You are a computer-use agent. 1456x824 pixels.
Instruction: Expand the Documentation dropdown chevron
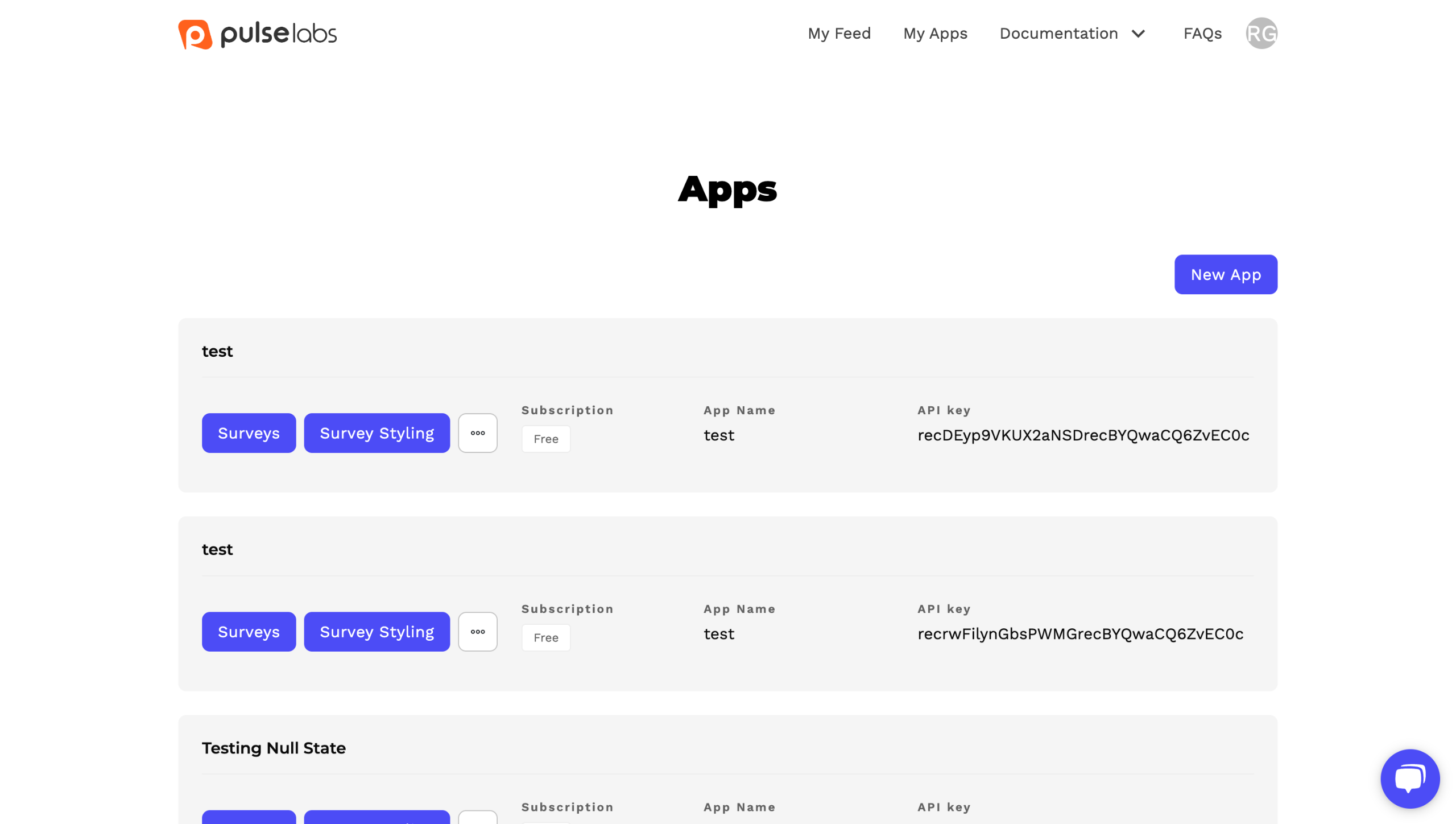1138,34
